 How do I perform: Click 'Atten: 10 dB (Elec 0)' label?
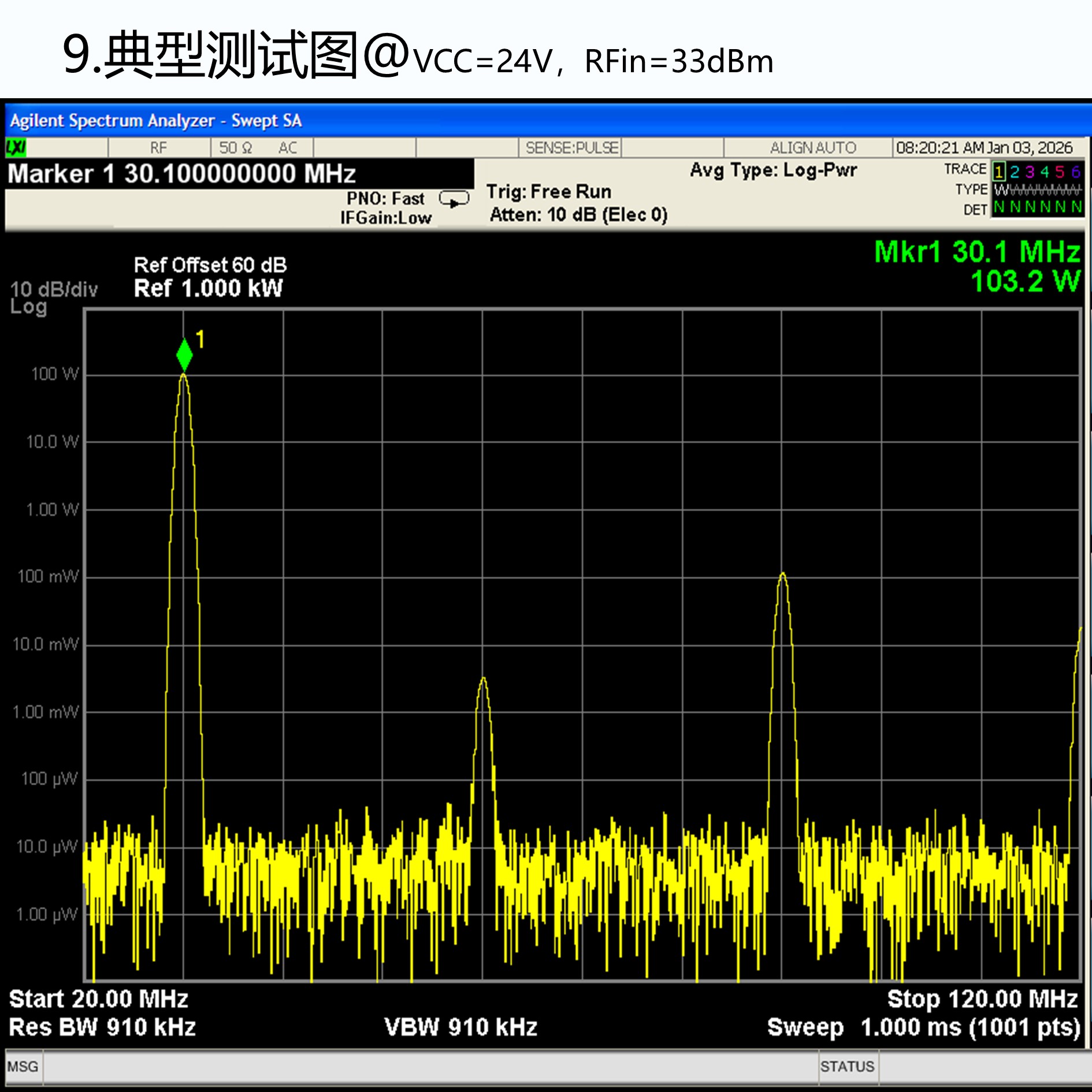coord(579,215)
